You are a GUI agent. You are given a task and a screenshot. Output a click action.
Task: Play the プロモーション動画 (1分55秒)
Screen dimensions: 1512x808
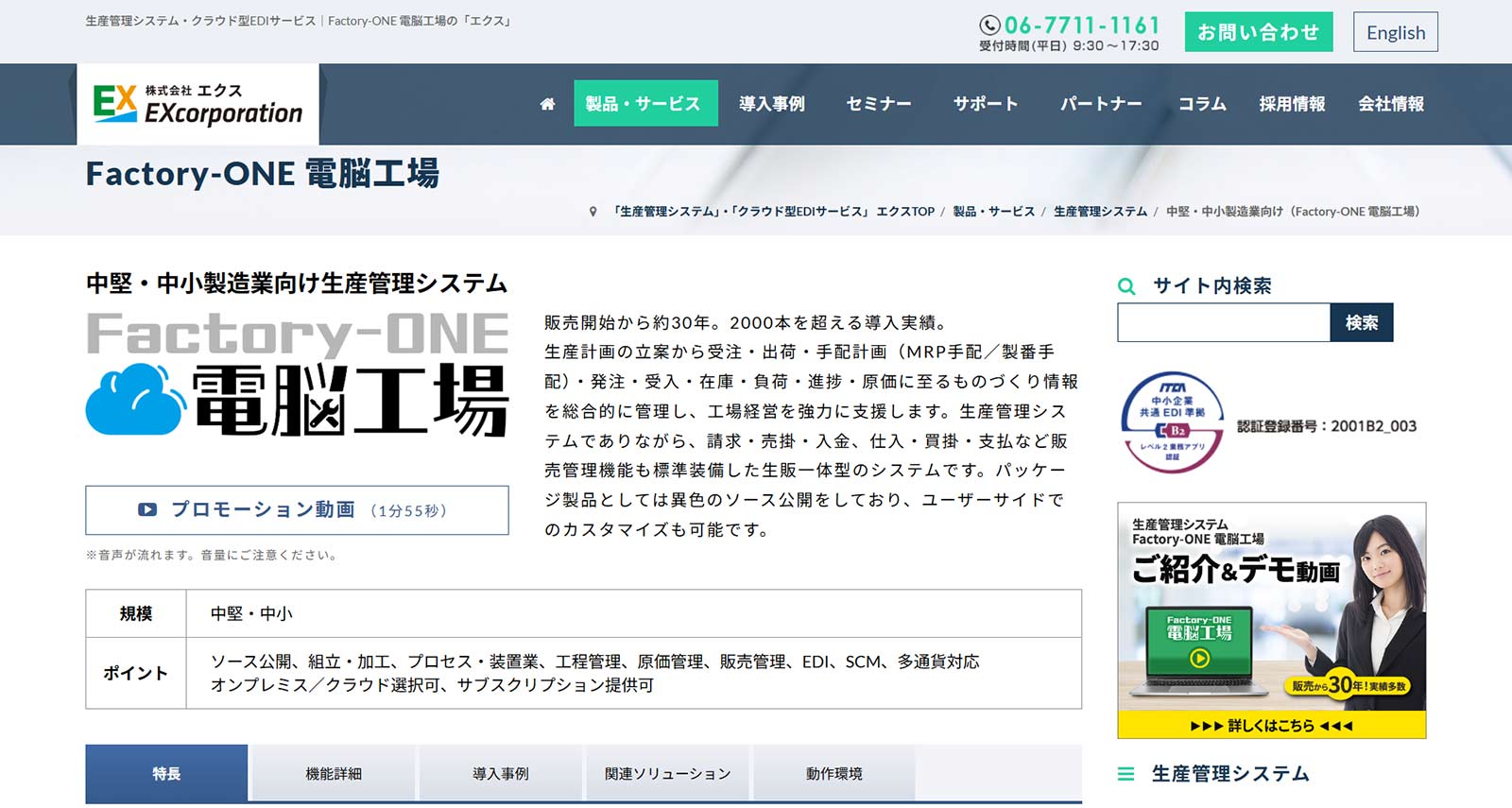297,510
